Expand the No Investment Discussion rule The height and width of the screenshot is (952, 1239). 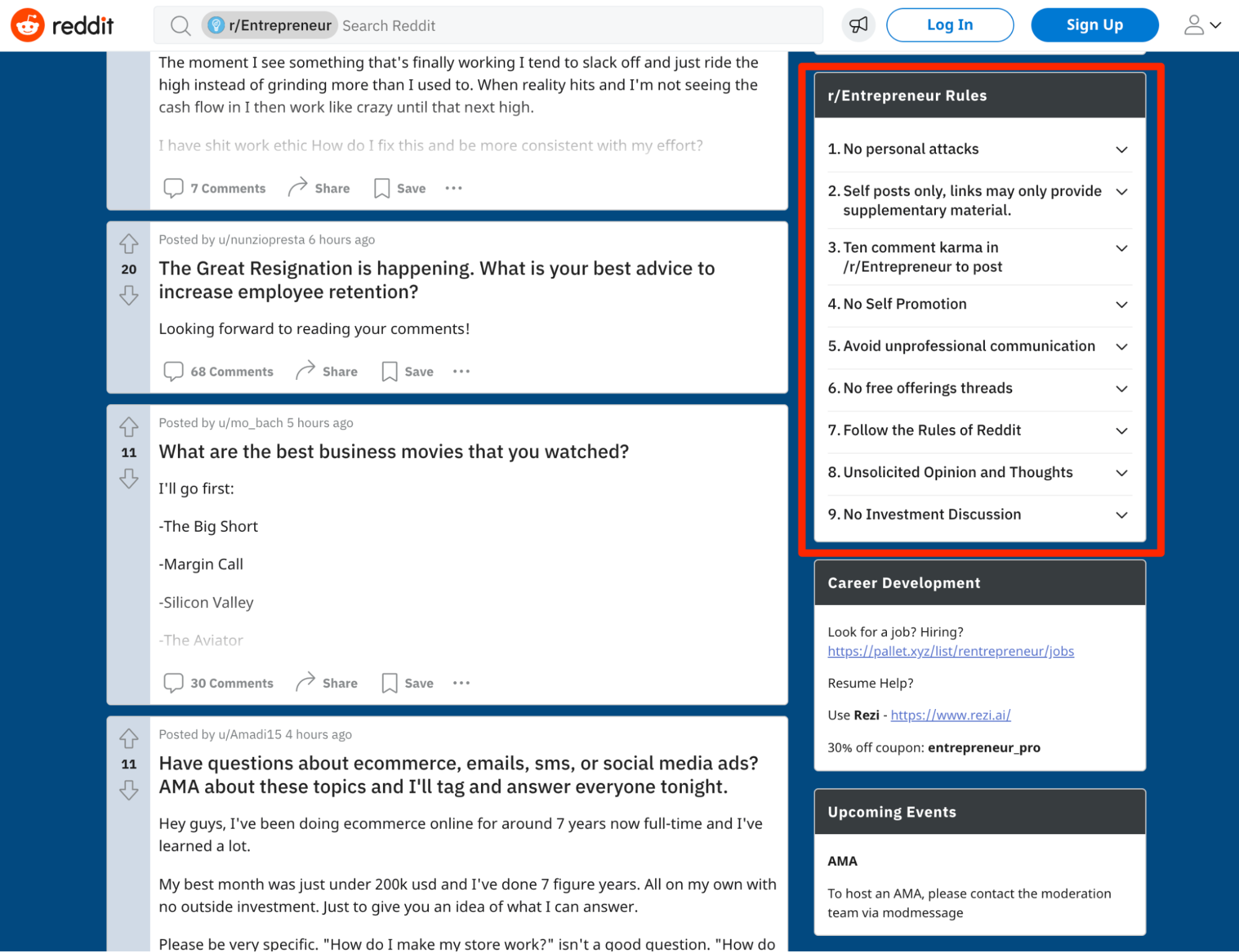(1121, 514)
